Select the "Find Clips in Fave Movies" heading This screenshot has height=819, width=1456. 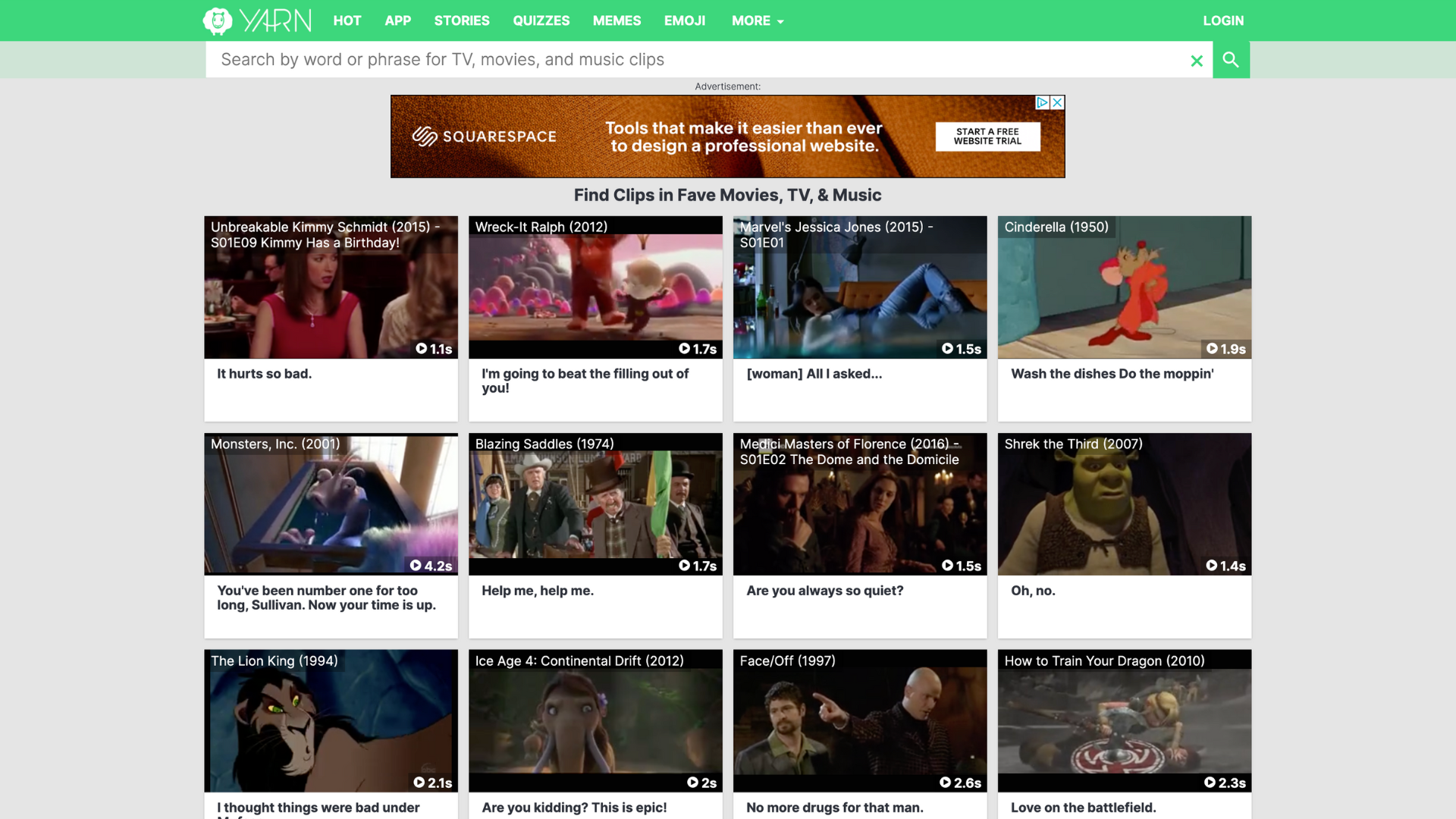click(728, 195)
